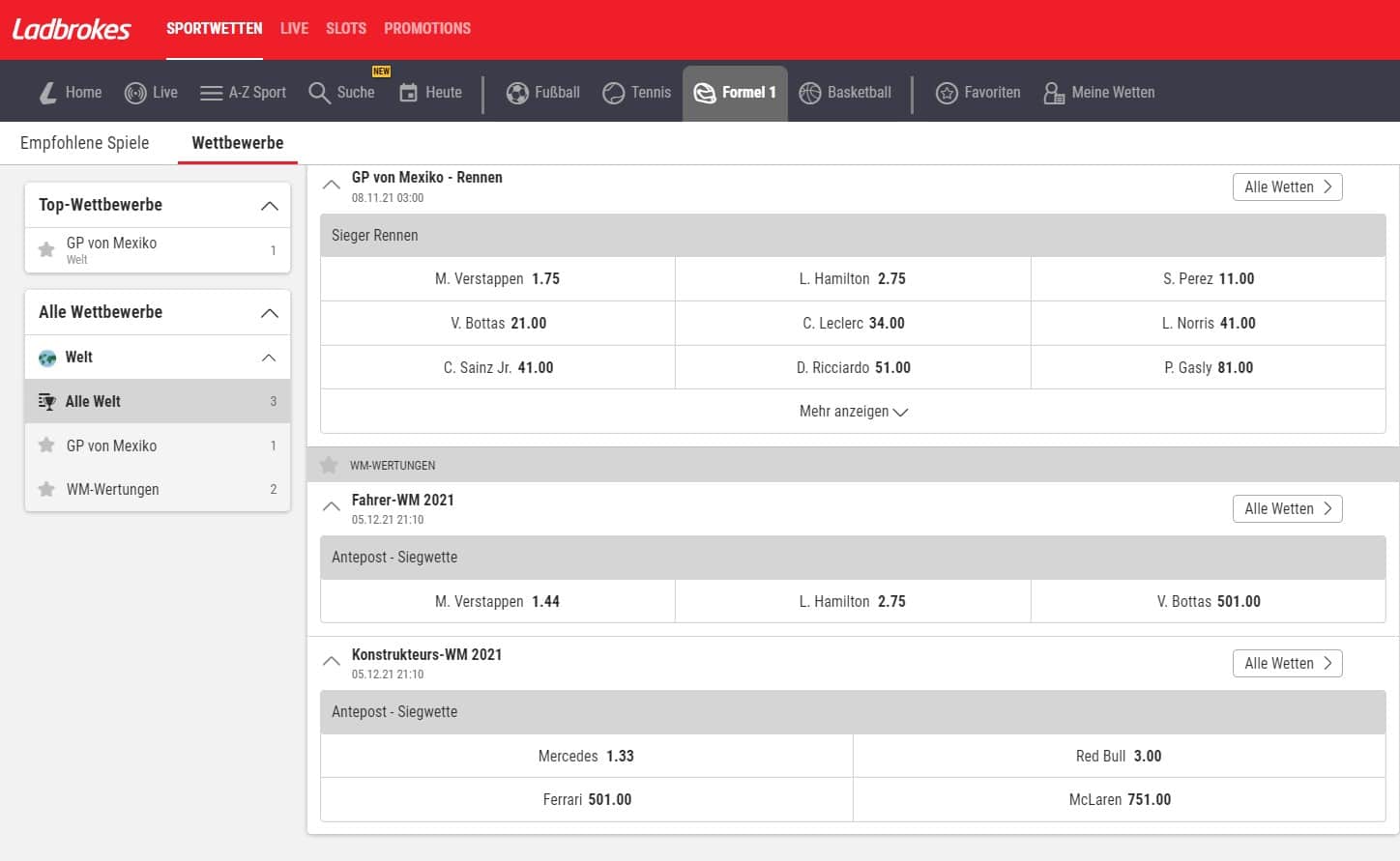Bet on McLaren at 751.00

tap(1119, 800)
